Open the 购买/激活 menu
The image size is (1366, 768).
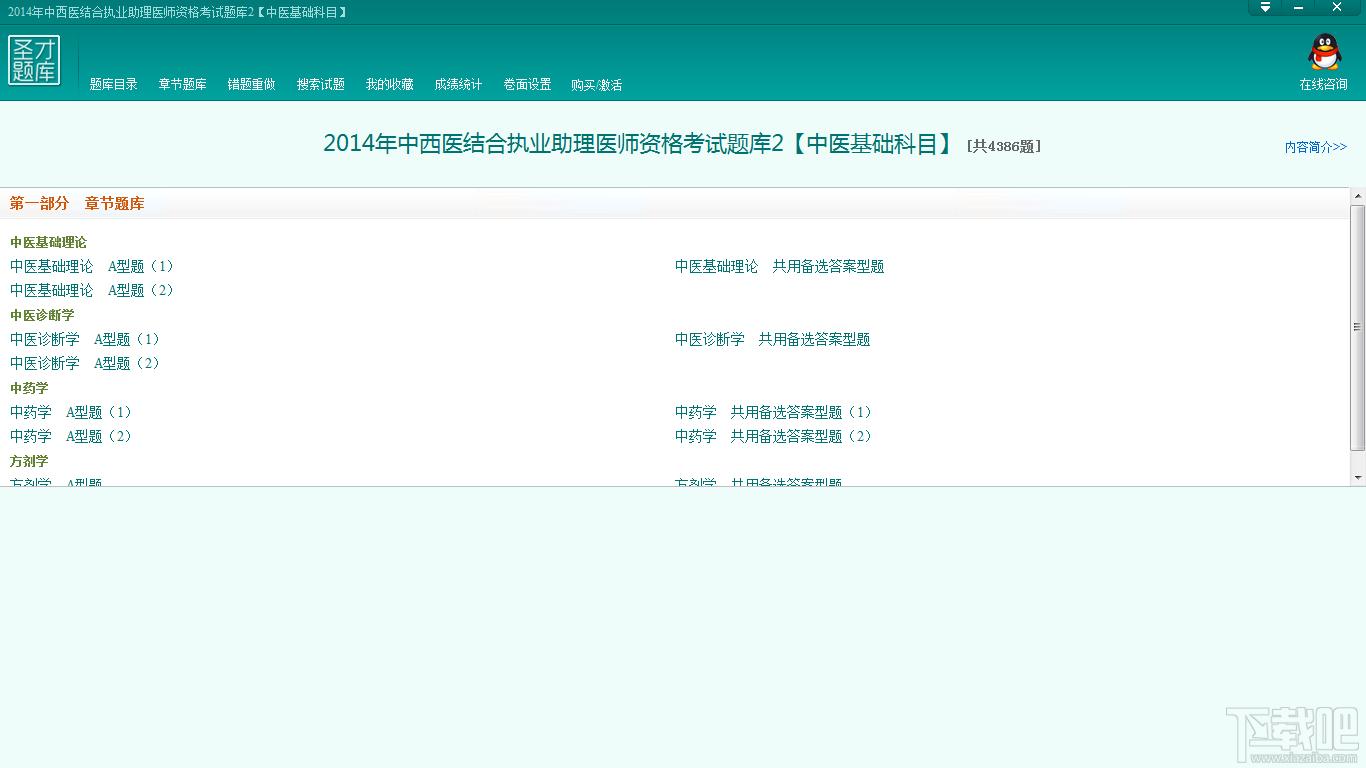[597, 85]
